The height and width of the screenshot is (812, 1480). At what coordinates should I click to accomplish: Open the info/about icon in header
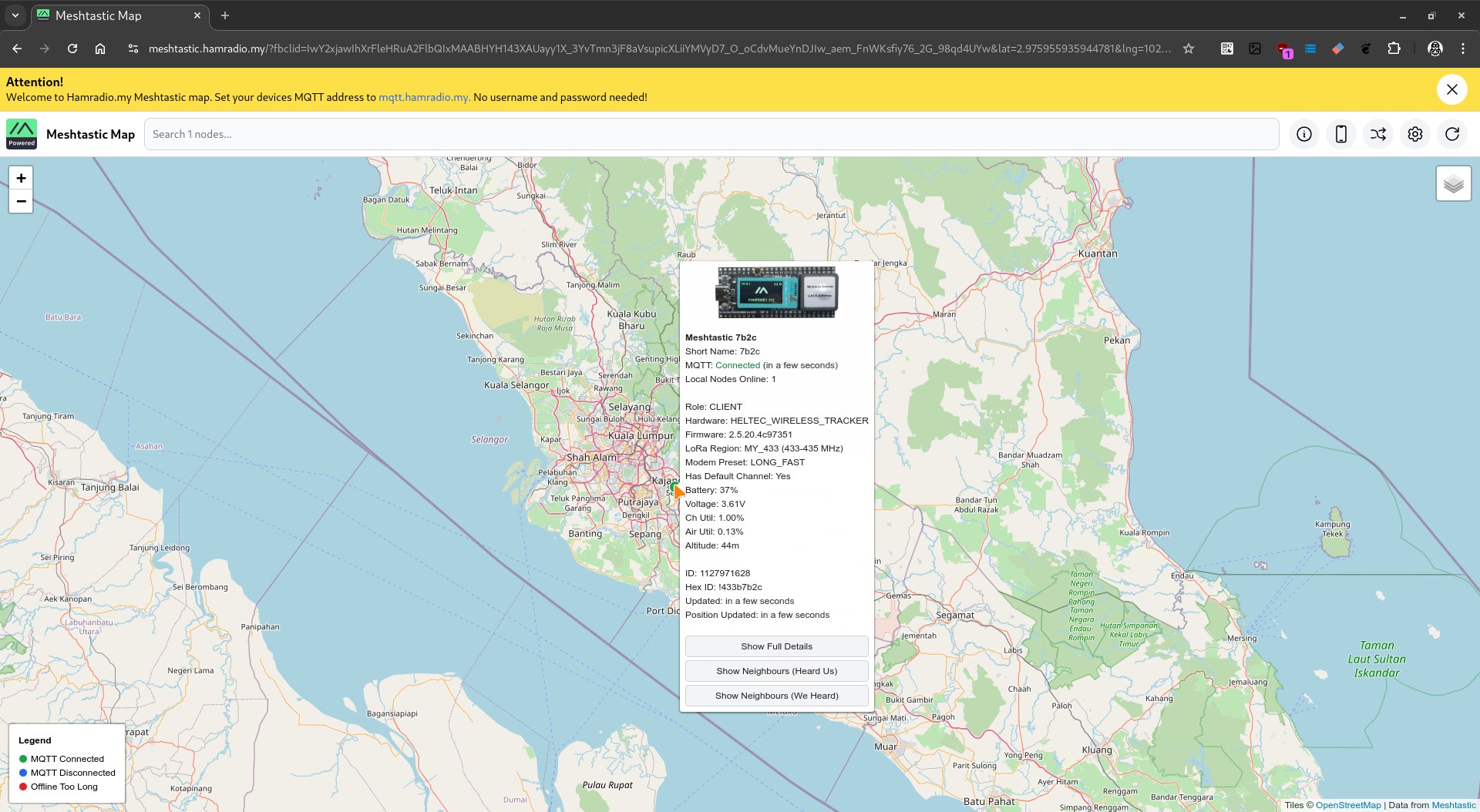1303,134
